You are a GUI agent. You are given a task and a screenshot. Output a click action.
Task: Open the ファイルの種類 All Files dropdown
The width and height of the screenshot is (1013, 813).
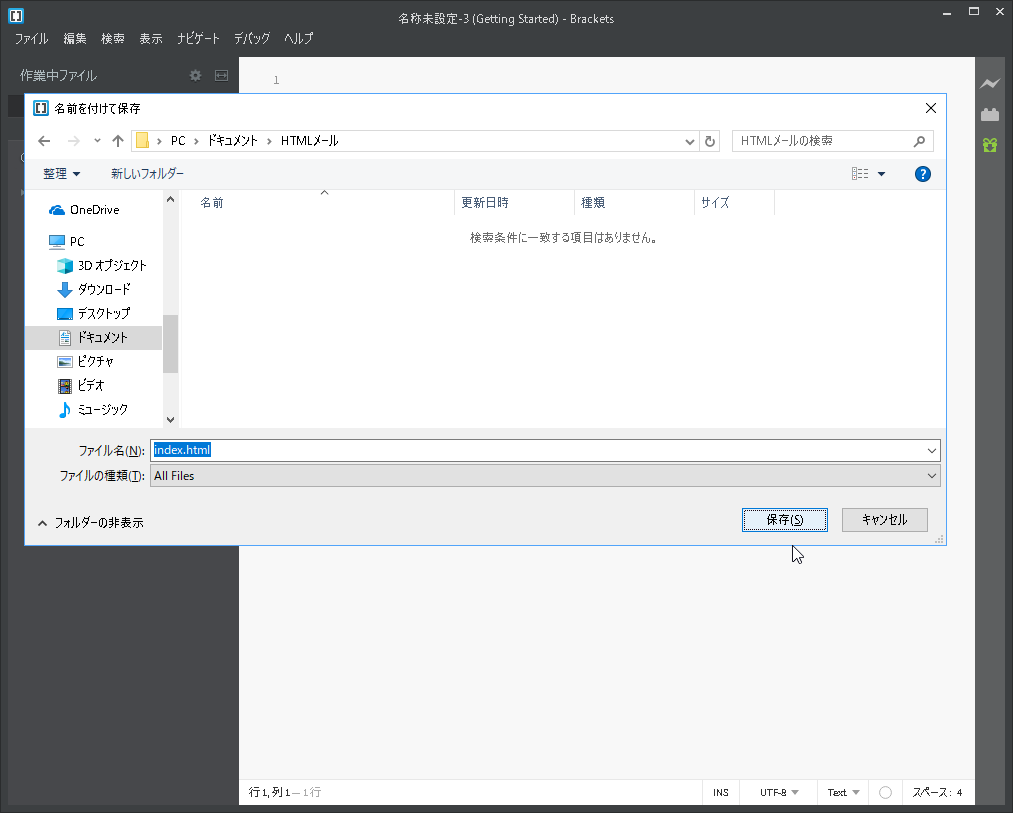coord(545,476)
